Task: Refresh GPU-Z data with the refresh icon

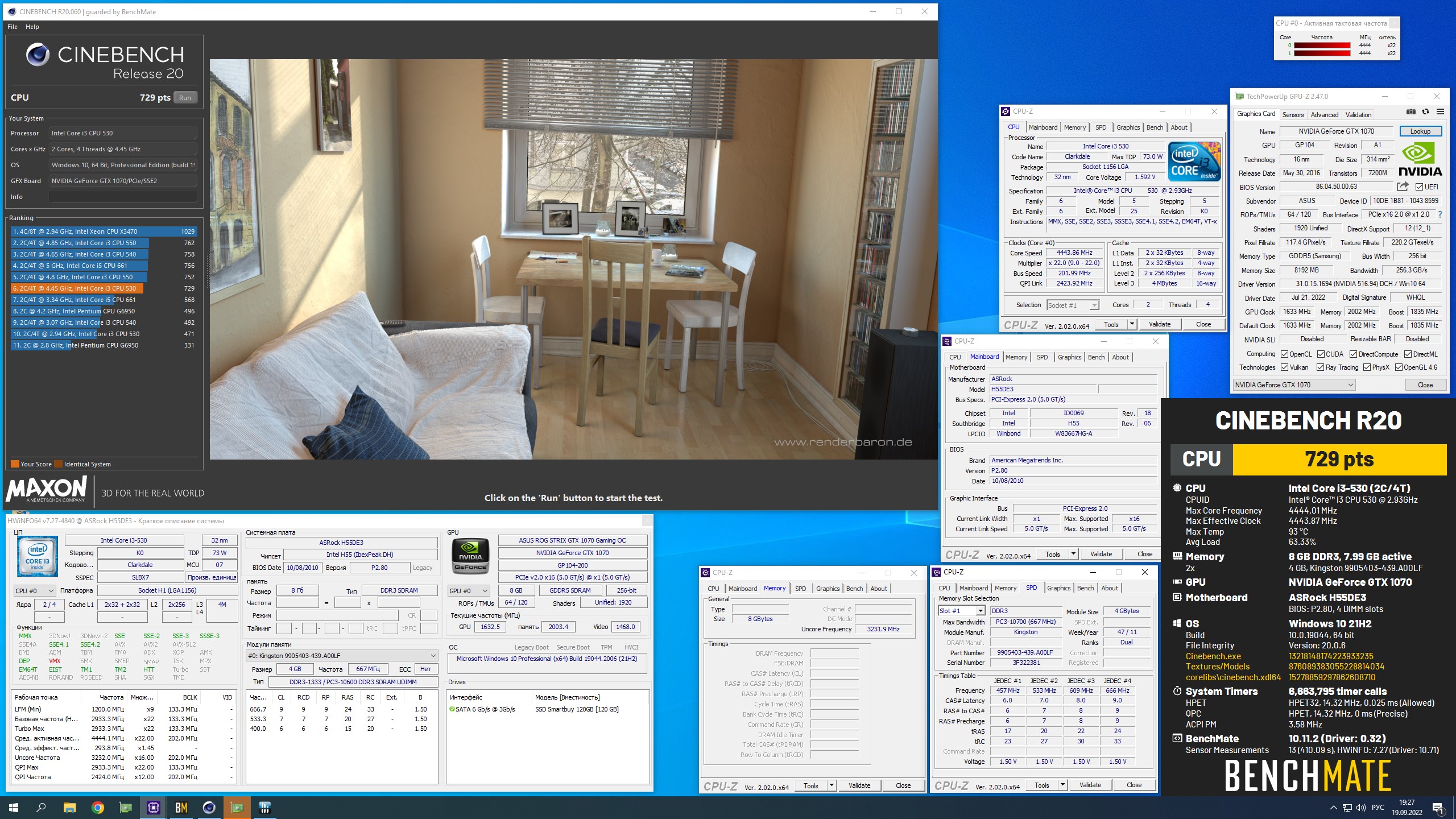Action: click(x=1425, y=112)
